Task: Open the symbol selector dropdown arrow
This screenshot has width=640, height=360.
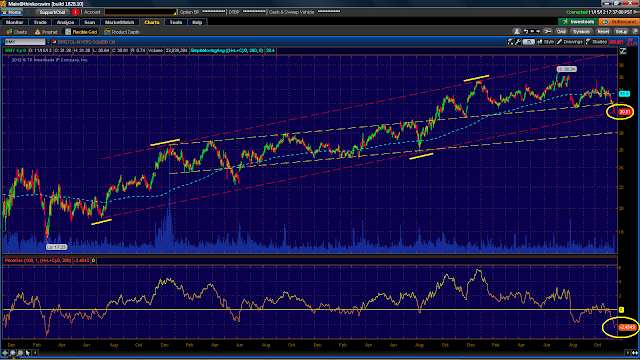Action: 48,42
